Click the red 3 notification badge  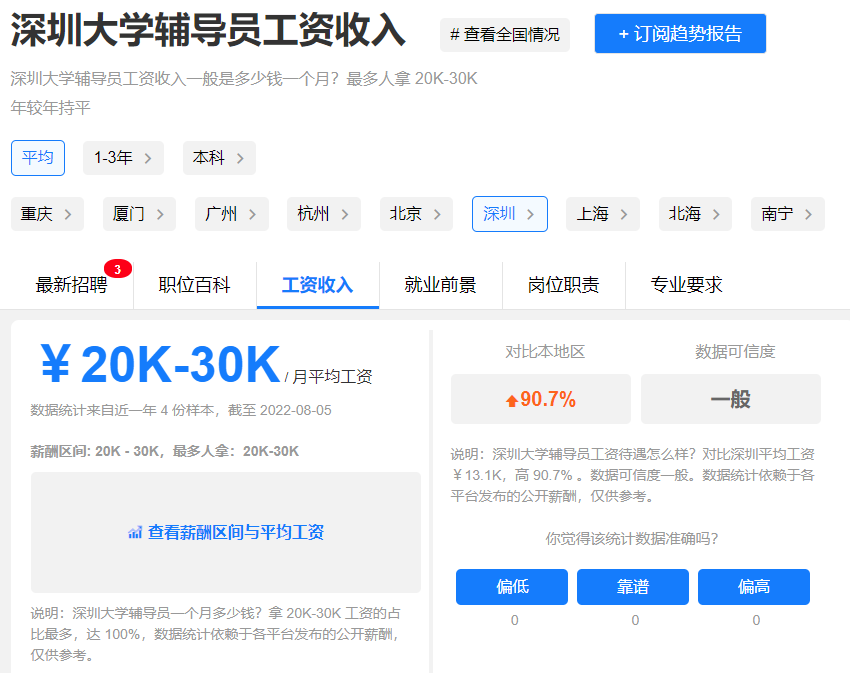click(x=118, y=270)
